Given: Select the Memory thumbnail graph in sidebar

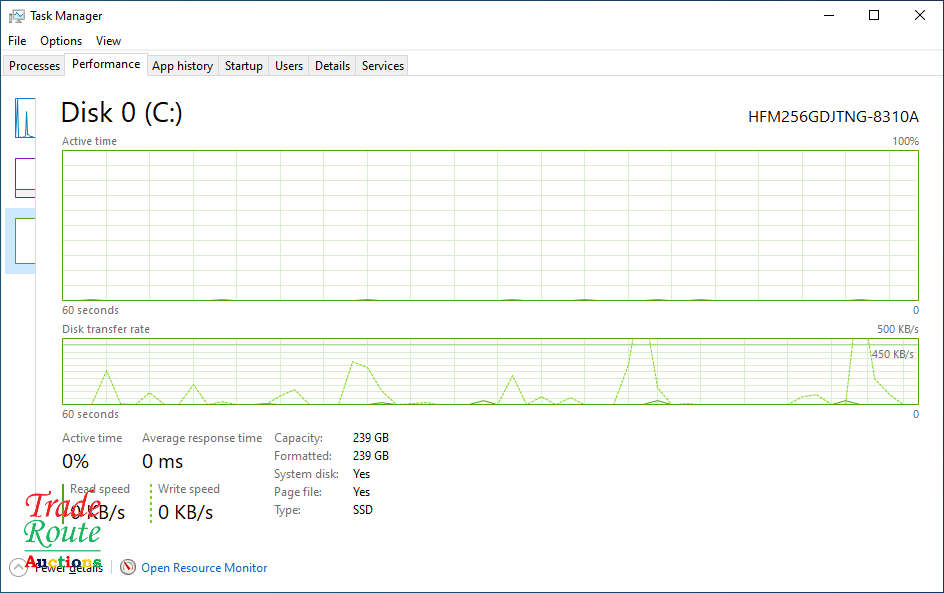Looking at the screenshot, I should point(25,178).
